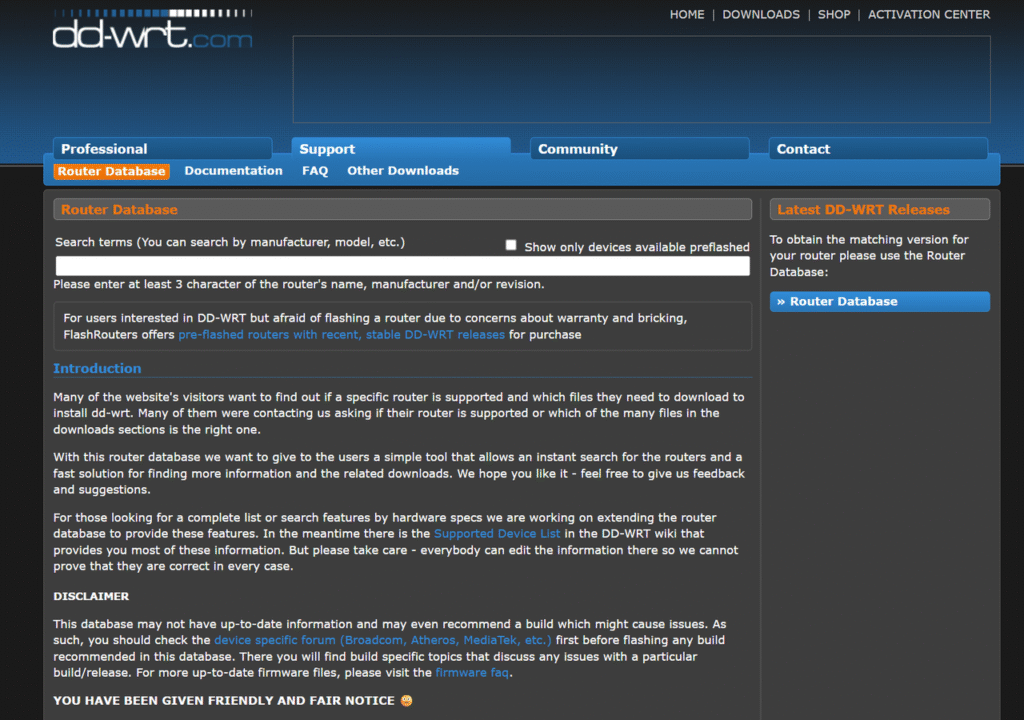The image size is (1024, 720).
Task: Open the Documentation submenu item
Action: click(x=233, y=171)
